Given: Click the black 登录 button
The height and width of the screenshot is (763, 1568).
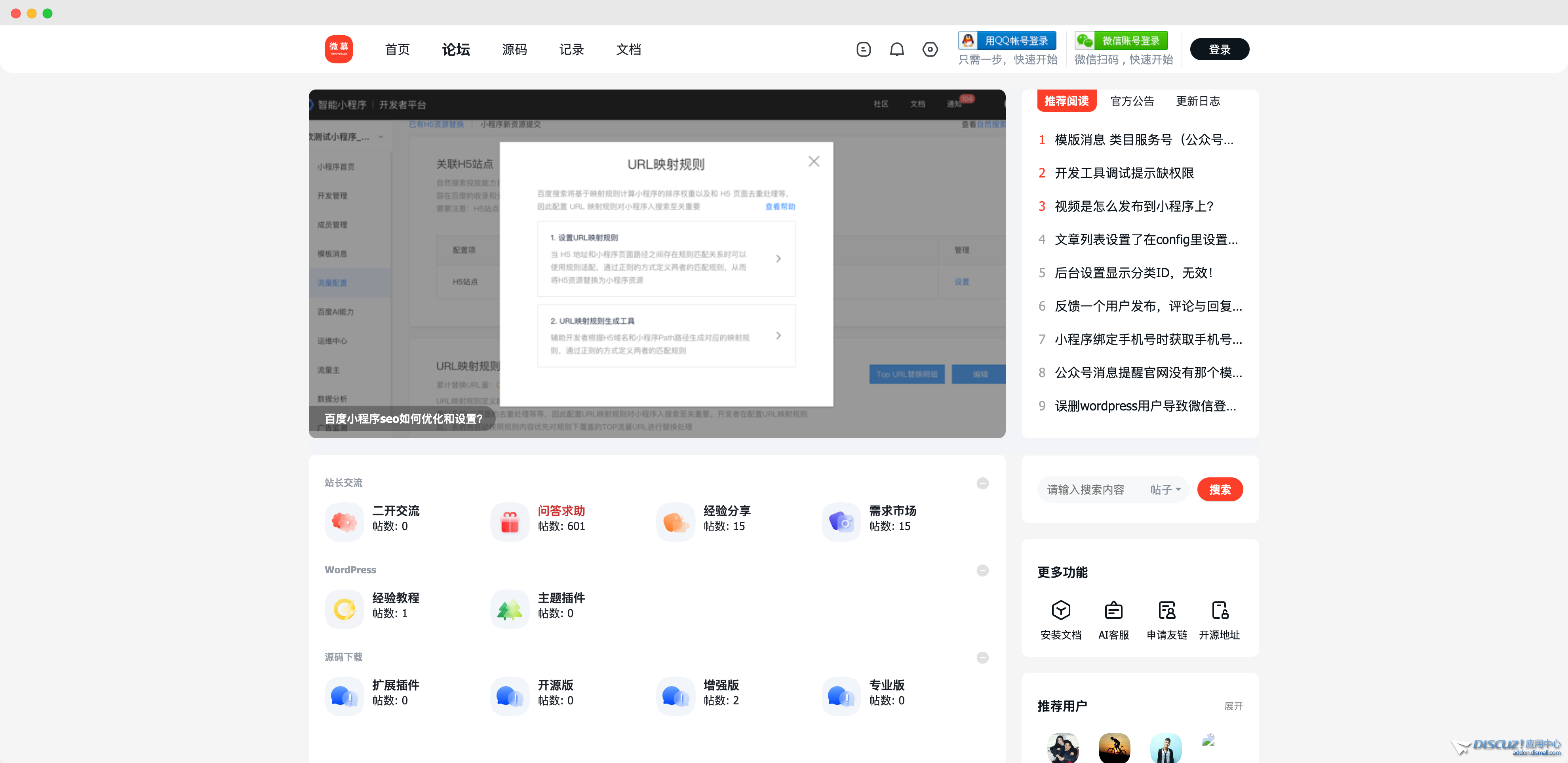Looking at the screenshot, I should [x=1219, y=50].
